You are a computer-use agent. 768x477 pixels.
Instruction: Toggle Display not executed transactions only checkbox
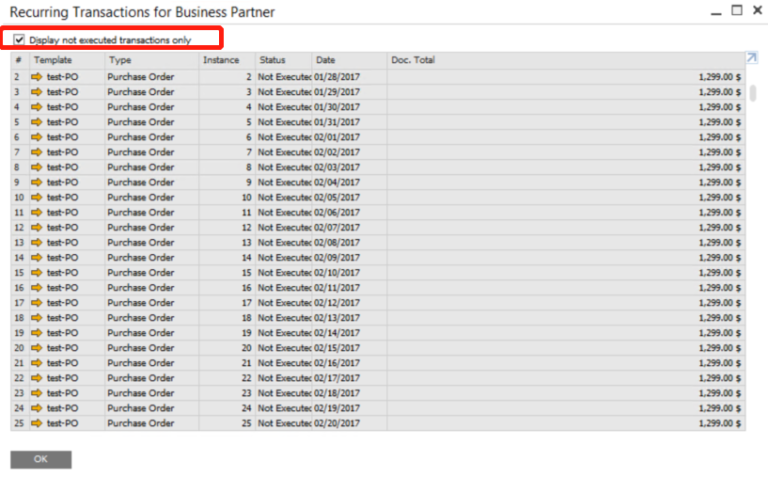click(19, 40)
